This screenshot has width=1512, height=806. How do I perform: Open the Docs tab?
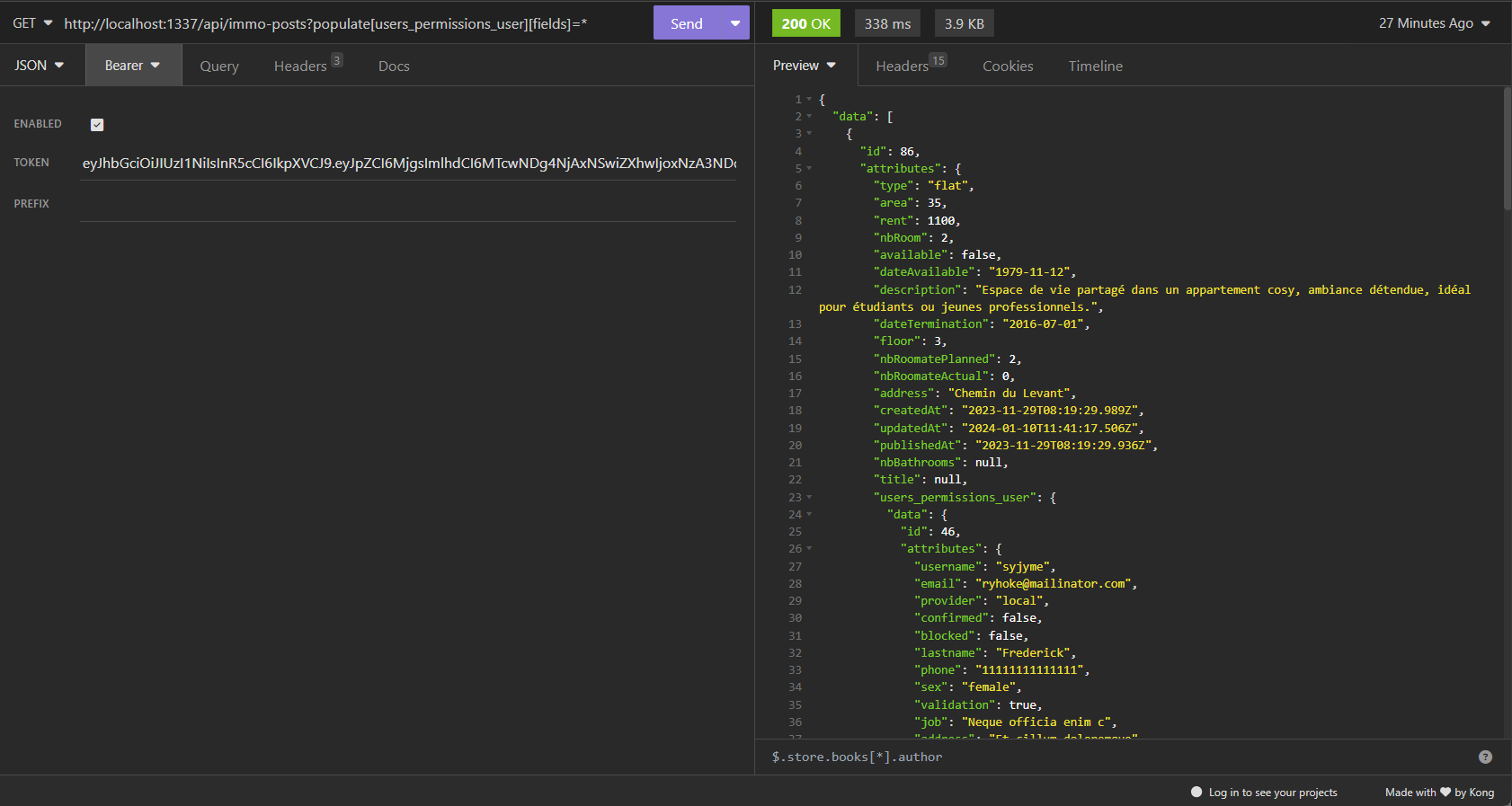click(394, 66)
